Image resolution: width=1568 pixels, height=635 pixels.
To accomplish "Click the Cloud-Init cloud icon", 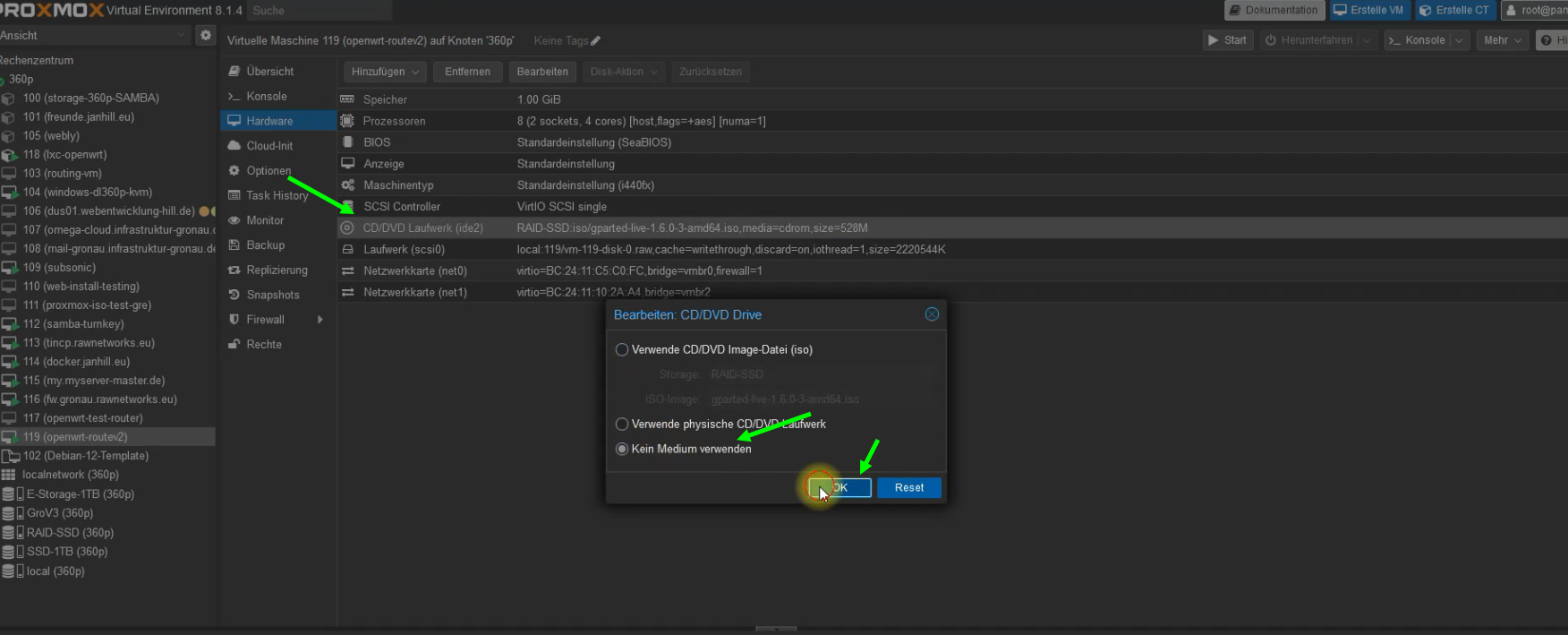I will [234, 146].
